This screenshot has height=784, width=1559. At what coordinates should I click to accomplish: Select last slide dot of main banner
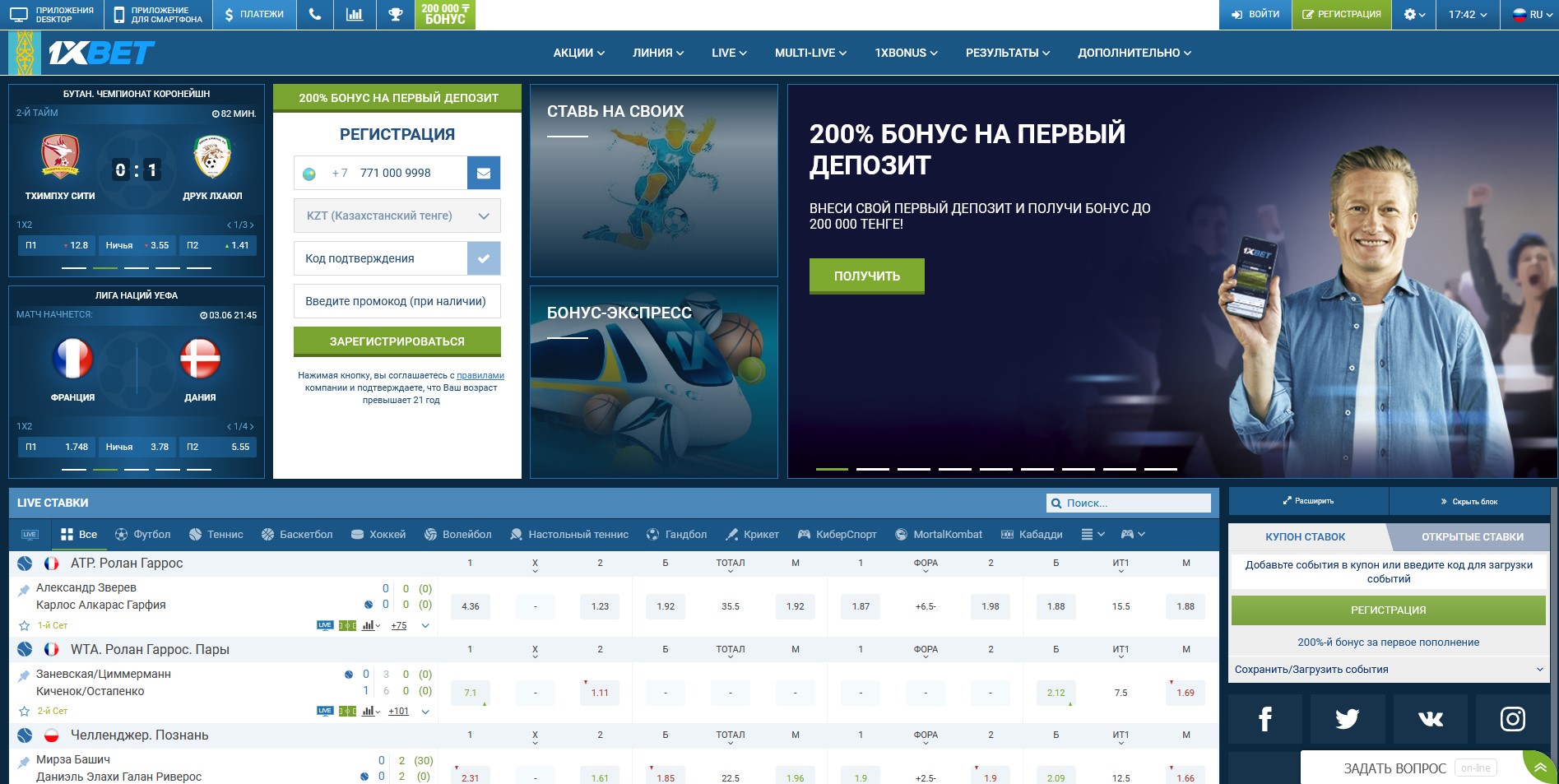pos(1161,469)
